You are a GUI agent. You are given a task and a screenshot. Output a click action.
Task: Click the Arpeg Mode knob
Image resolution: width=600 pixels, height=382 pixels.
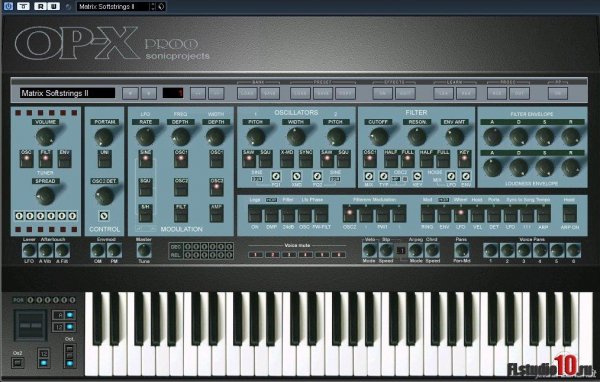[x=416, y=250]
